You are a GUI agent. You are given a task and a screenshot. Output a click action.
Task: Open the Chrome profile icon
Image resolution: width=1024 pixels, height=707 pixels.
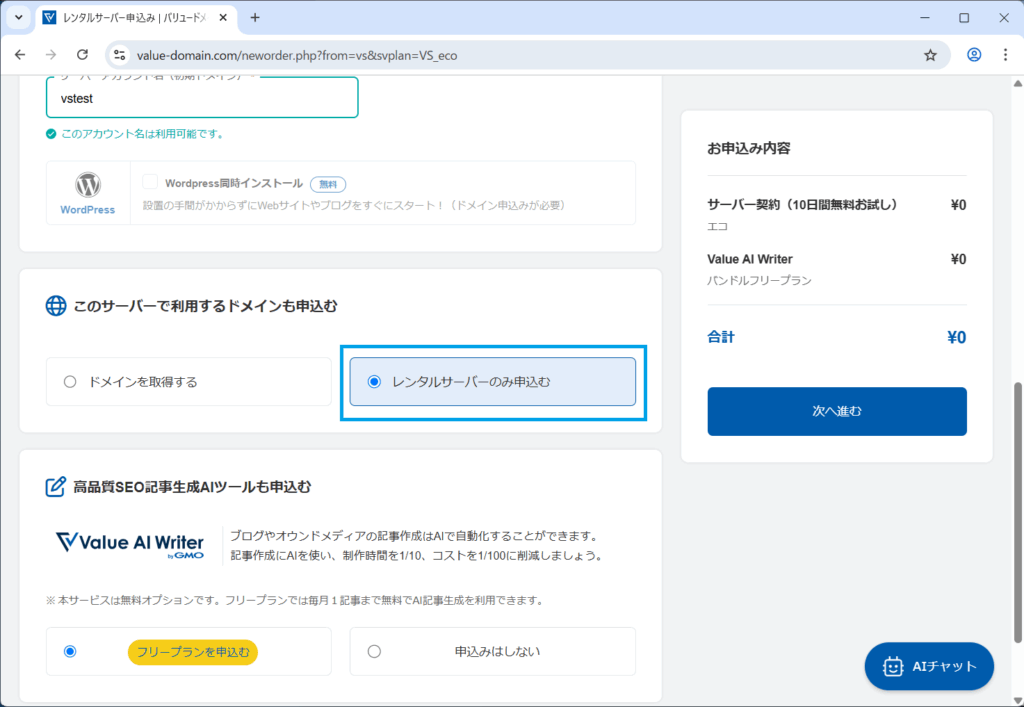974,55
